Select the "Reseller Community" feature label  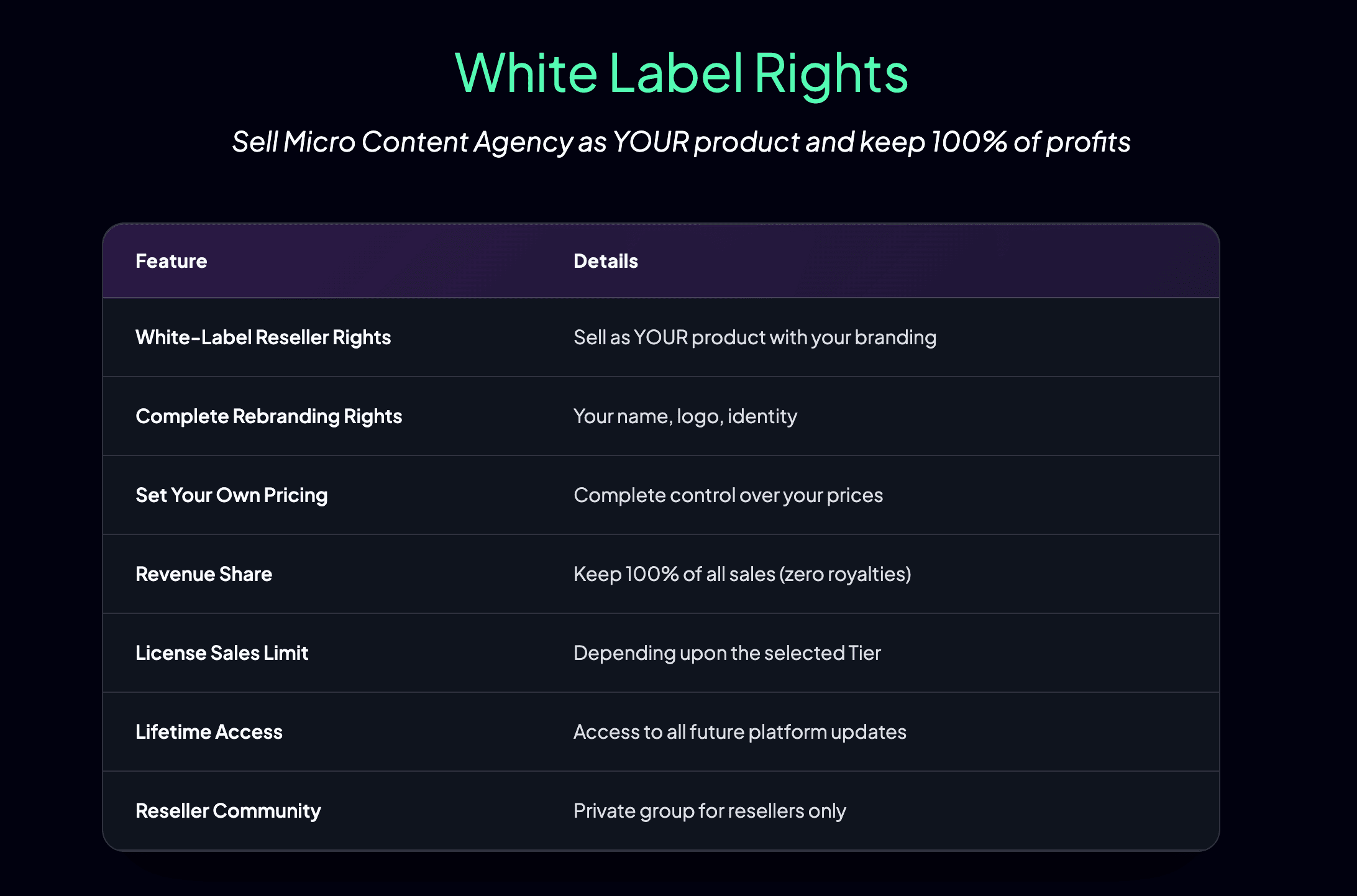click(x=228, y=811)
